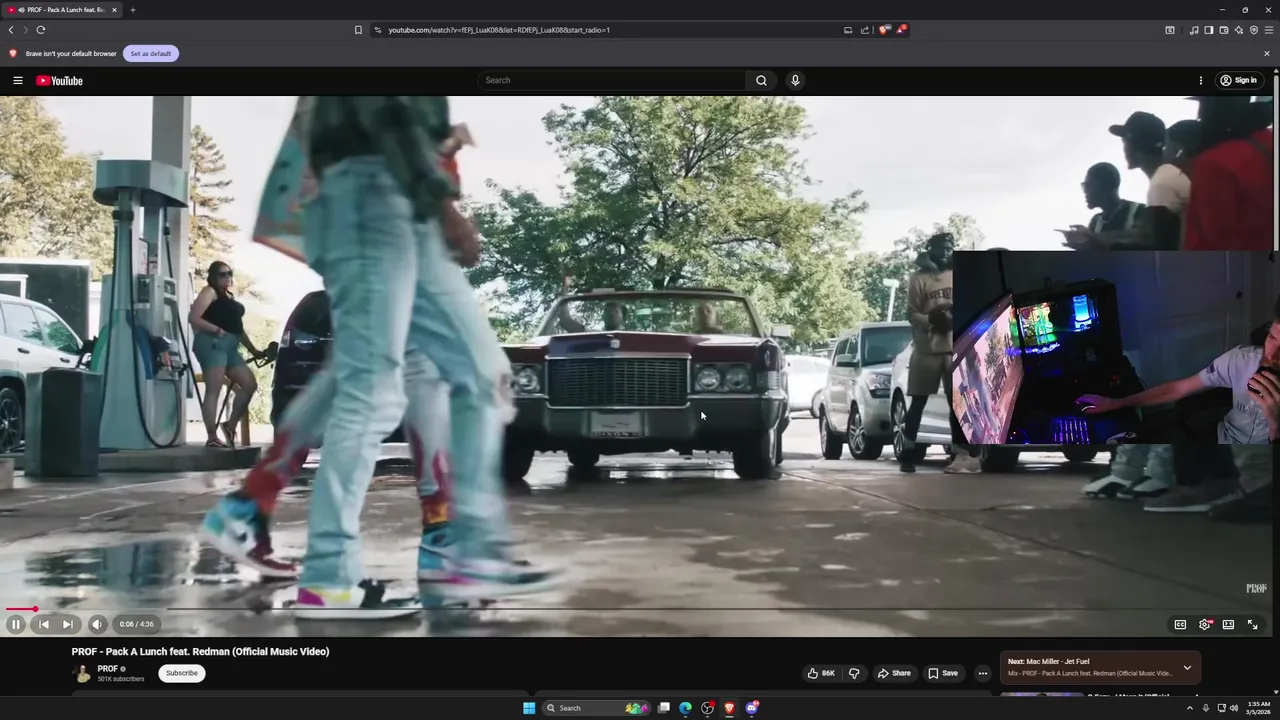Open Task View on taskbar
This screenshot has width=1280, height=720.
click(663, 708)
